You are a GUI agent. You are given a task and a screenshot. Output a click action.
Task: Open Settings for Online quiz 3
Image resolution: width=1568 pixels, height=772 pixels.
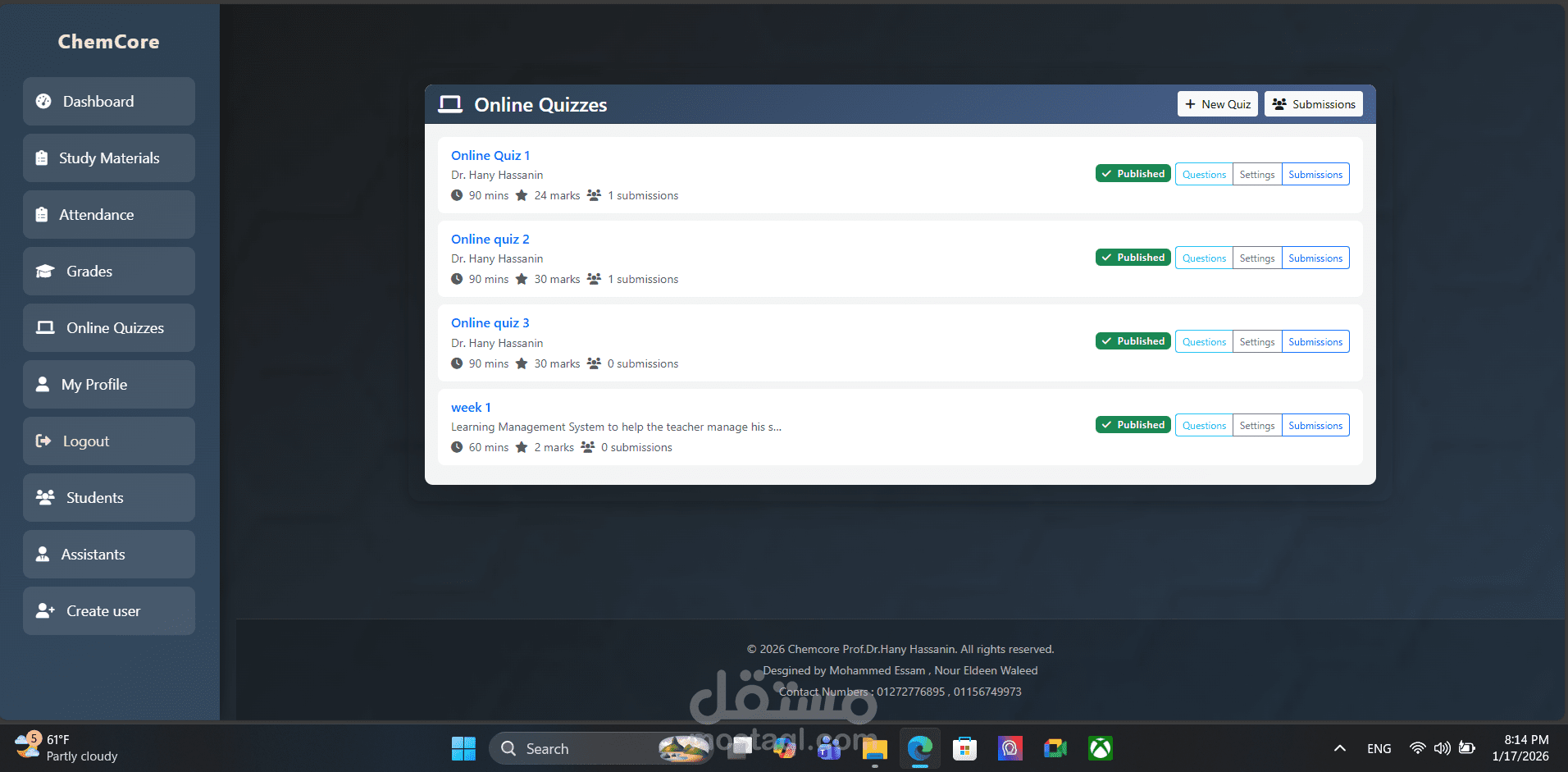point(1257,341)
